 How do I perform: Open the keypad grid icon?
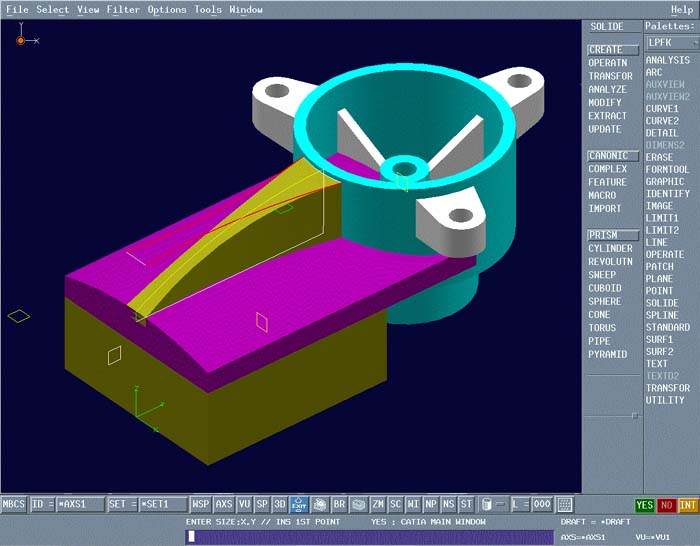[x=565, y=505]
